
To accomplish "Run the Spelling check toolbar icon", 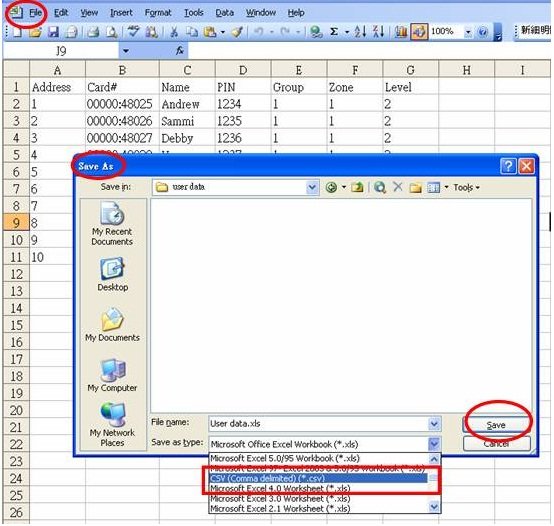I will click(134, 32).
